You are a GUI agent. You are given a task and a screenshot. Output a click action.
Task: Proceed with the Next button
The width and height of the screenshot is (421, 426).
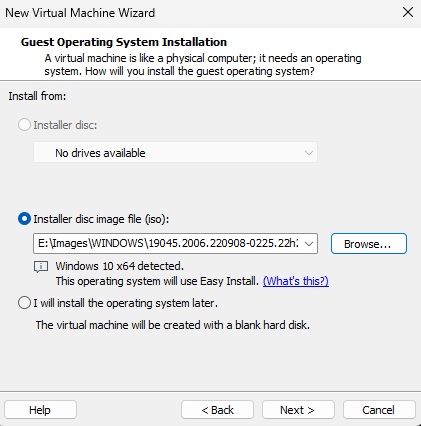pos(298,410)
